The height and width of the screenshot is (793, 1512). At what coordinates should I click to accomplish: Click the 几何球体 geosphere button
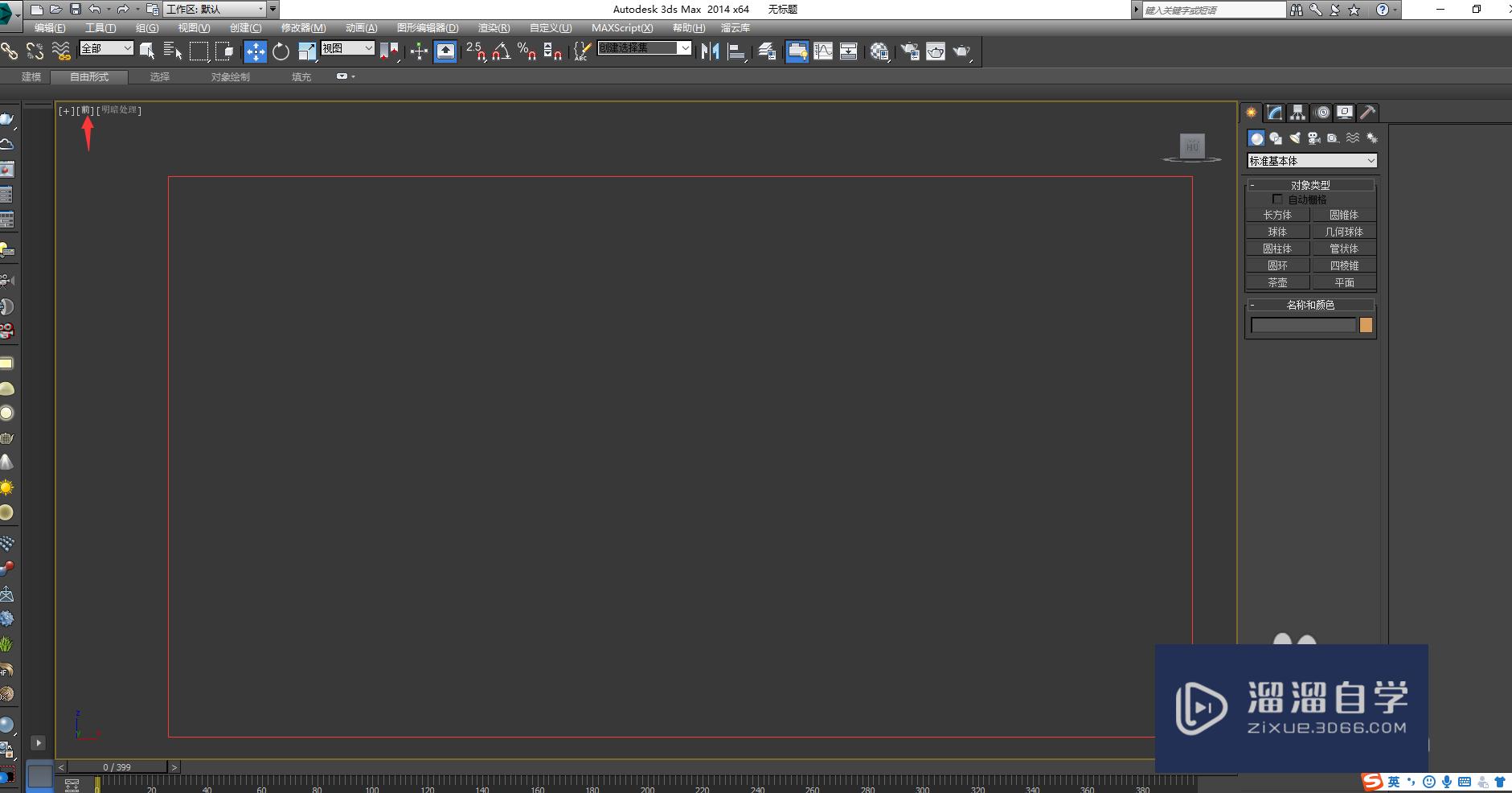[1344, 232]
